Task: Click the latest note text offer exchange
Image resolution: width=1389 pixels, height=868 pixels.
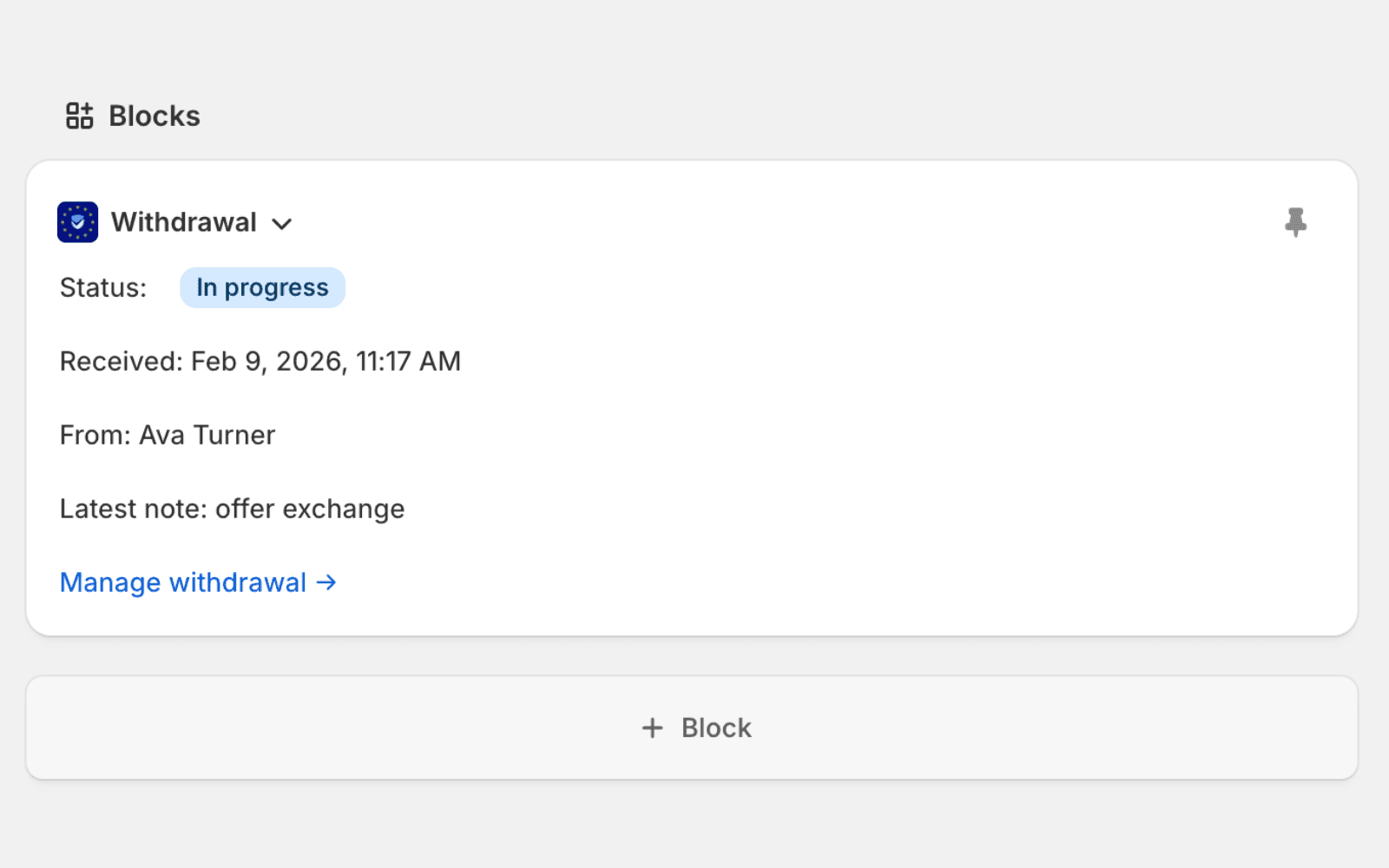Action: (x=310, y=509)
